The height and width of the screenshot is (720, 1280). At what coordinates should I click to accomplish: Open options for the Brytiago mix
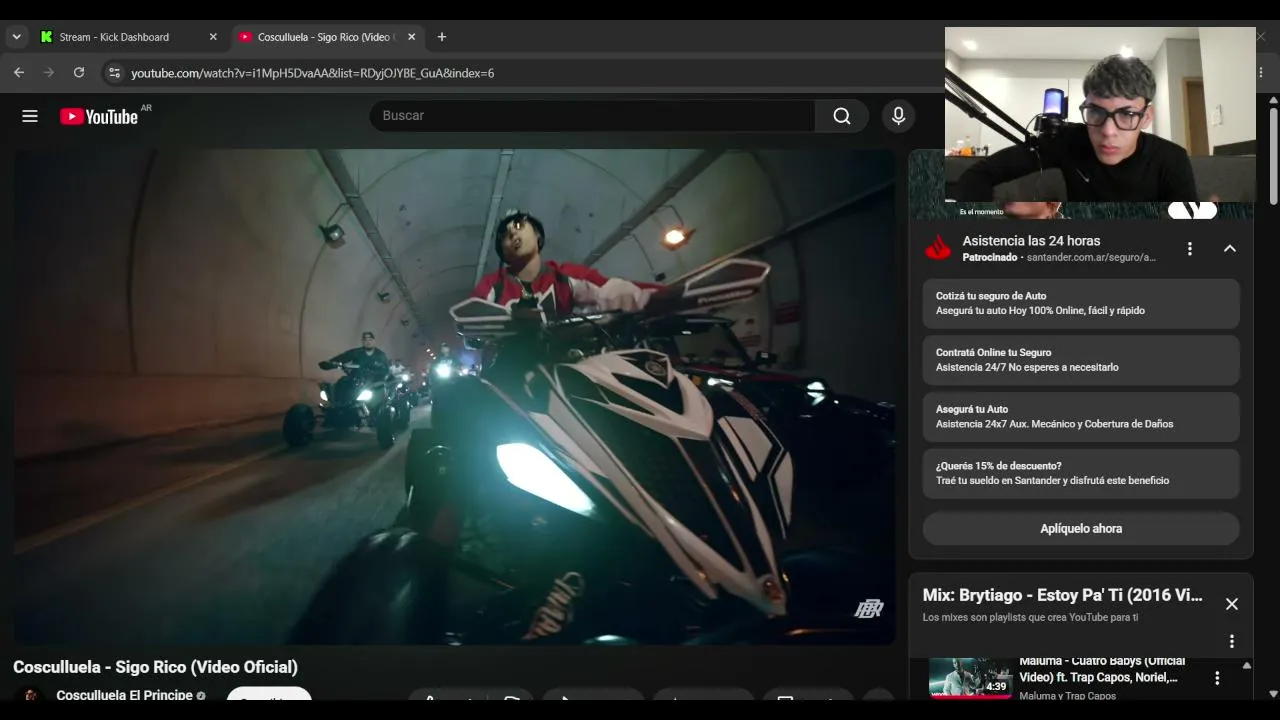[1232, 641]
